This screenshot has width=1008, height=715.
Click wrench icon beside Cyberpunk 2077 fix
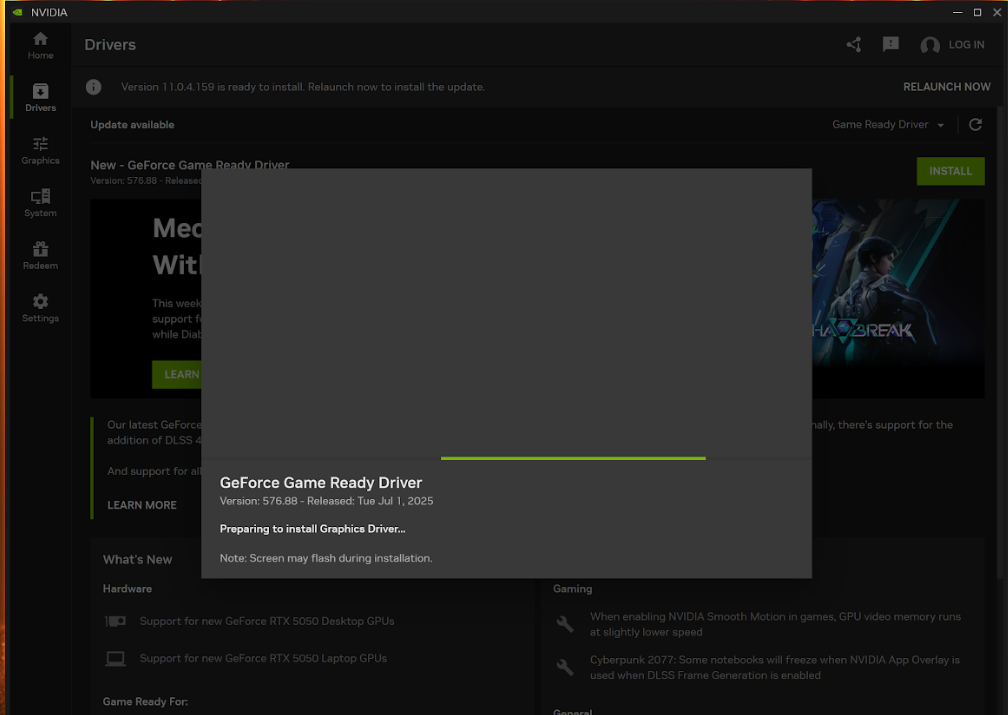(565, 667)
